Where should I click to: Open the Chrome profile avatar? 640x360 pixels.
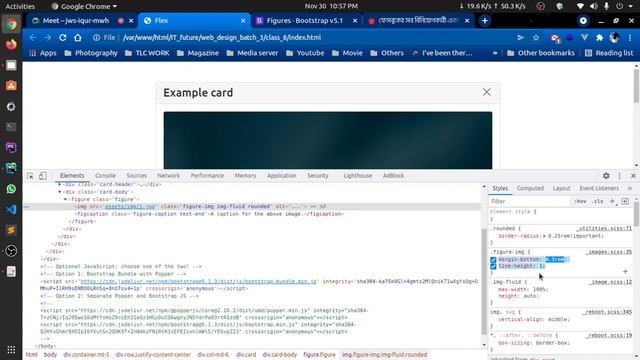coord(614,38)
